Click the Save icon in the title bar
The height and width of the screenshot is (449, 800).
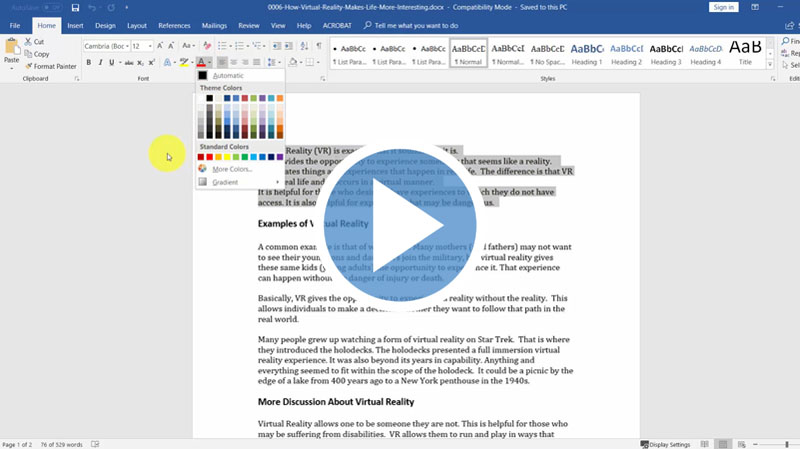[76, 8]
